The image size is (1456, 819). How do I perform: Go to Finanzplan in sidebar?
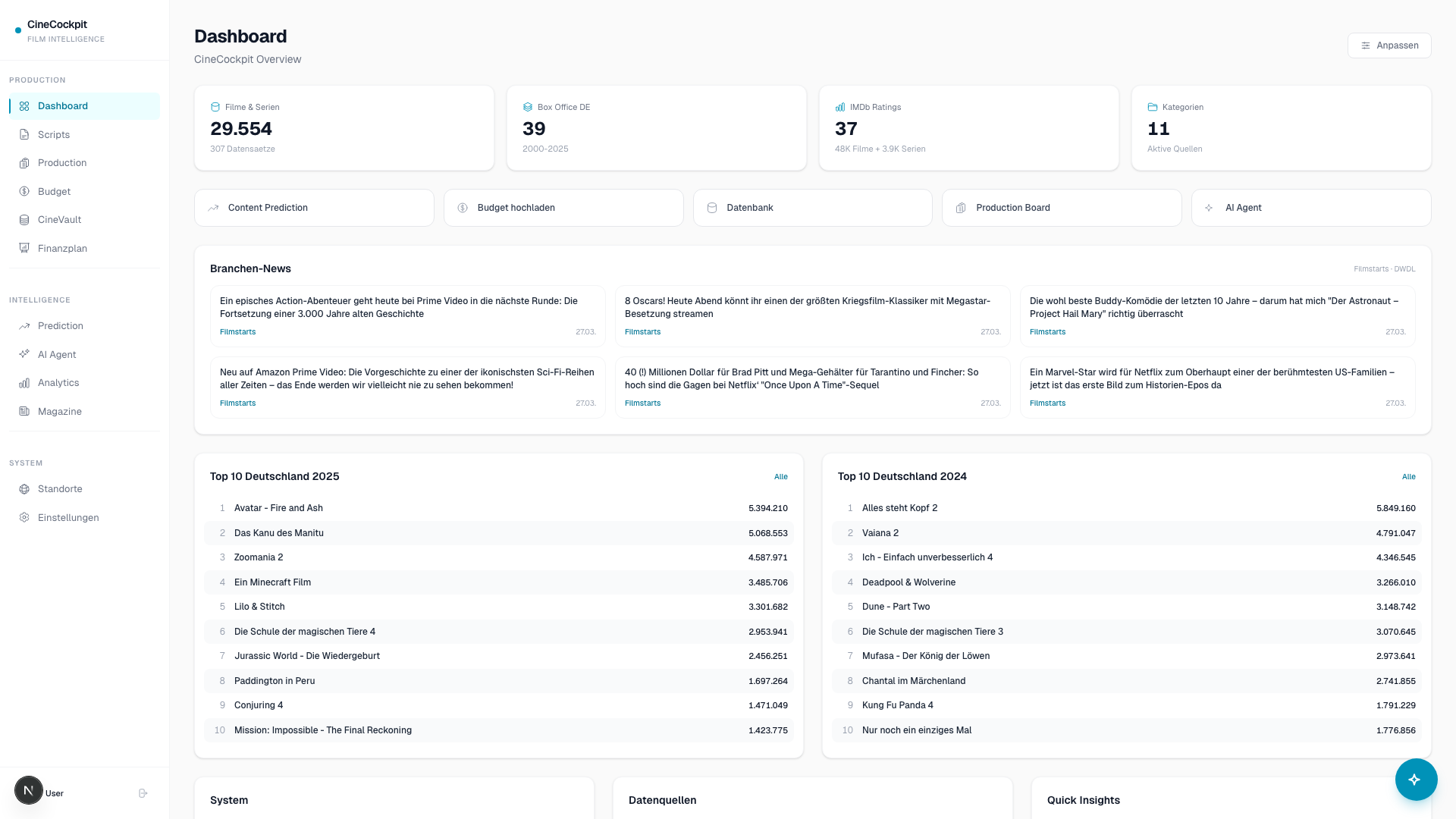(x=62, y=249)
